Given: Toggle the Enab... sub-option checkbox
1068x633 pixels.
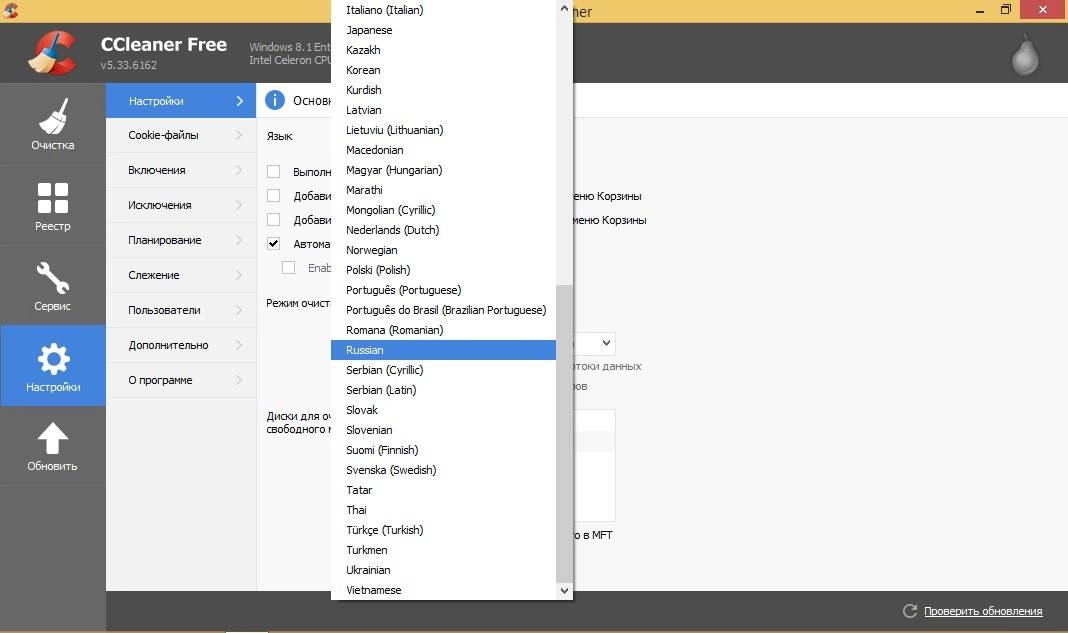Looking at the screenshot, I should coord(289,268).
